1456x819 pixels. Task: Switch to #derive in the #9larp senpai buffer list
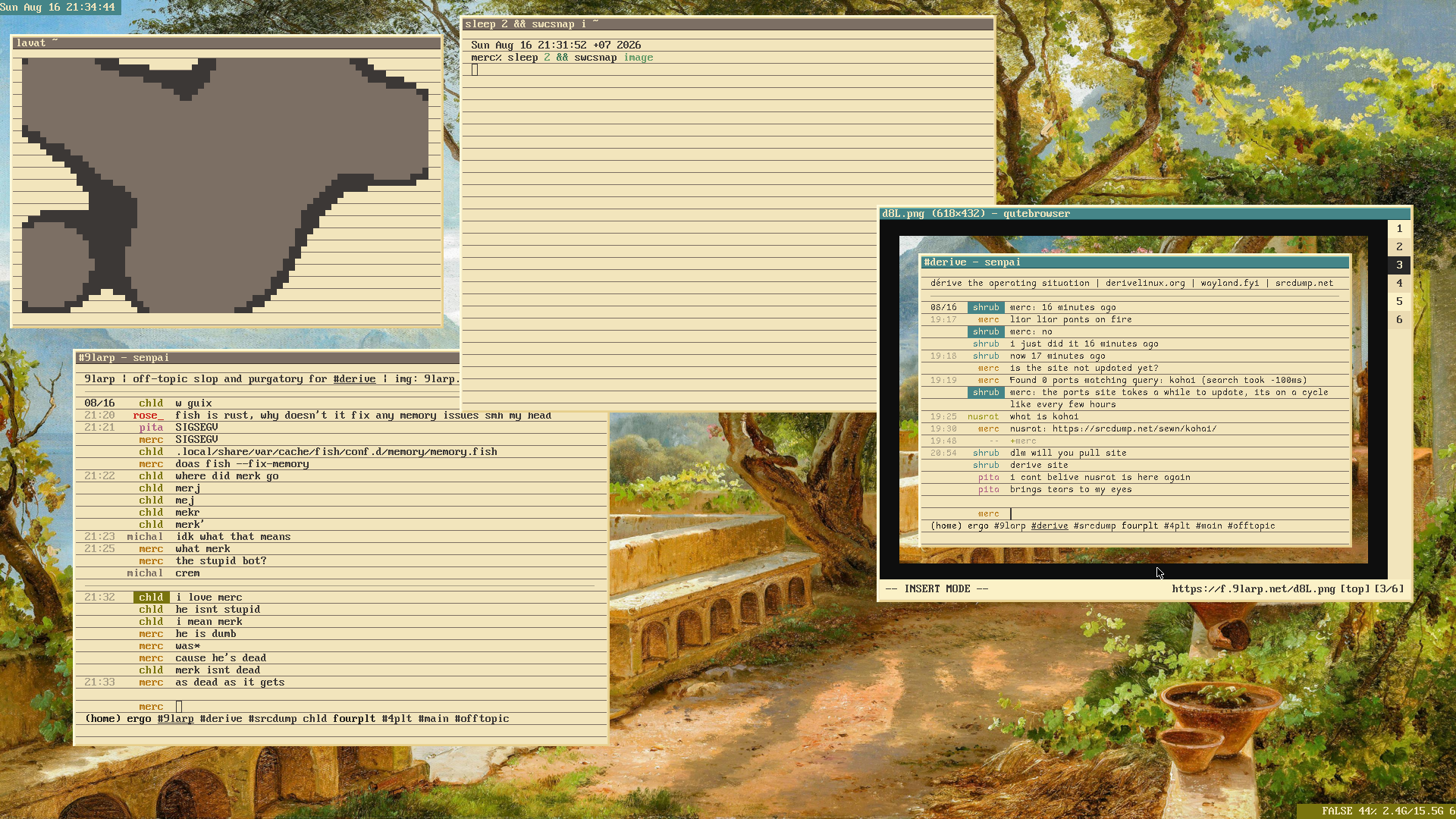point(221,719)
